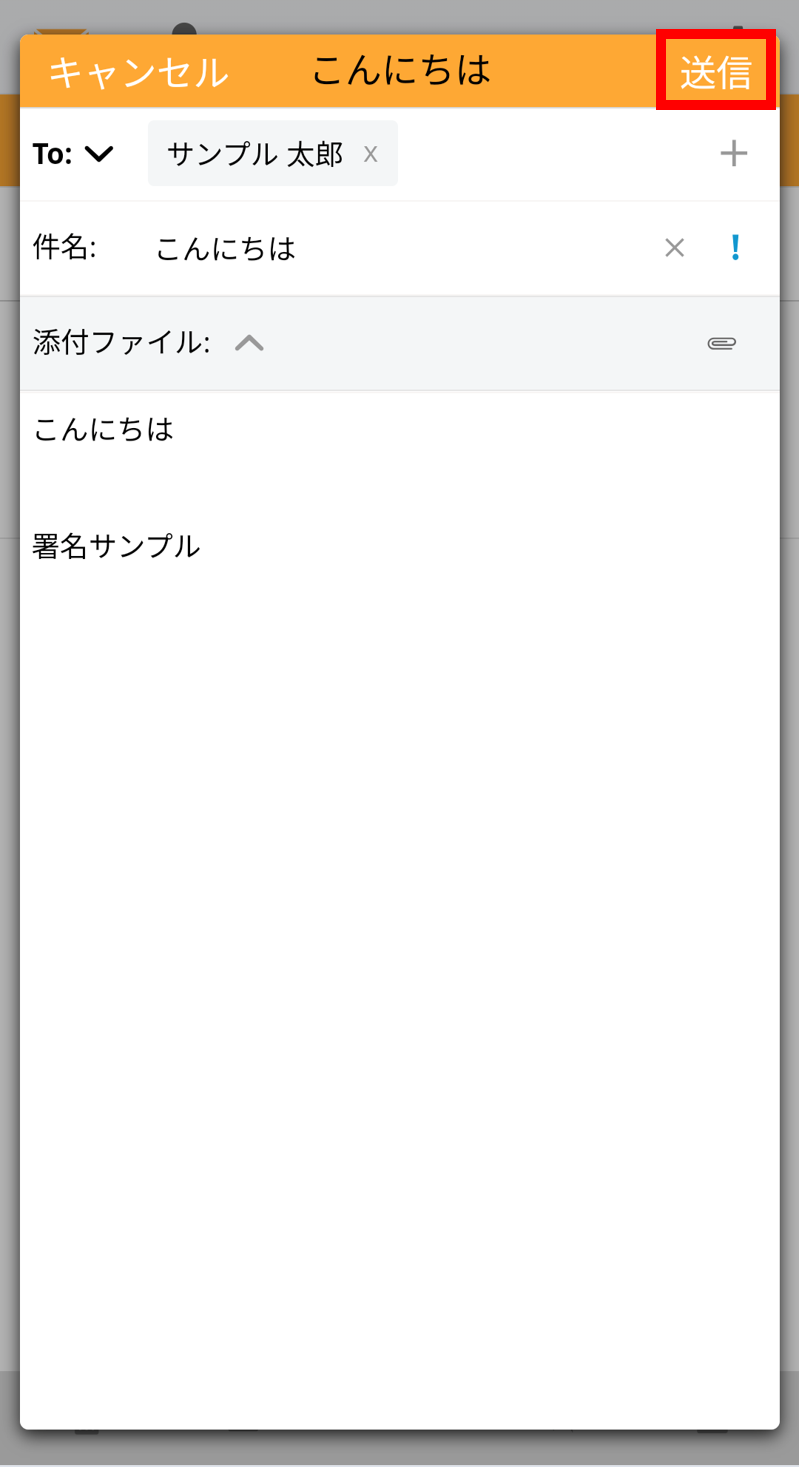Screen dimensions: 799x1467
Task: Expand the To: recipient type chevron
Action: tap(100, 154)
